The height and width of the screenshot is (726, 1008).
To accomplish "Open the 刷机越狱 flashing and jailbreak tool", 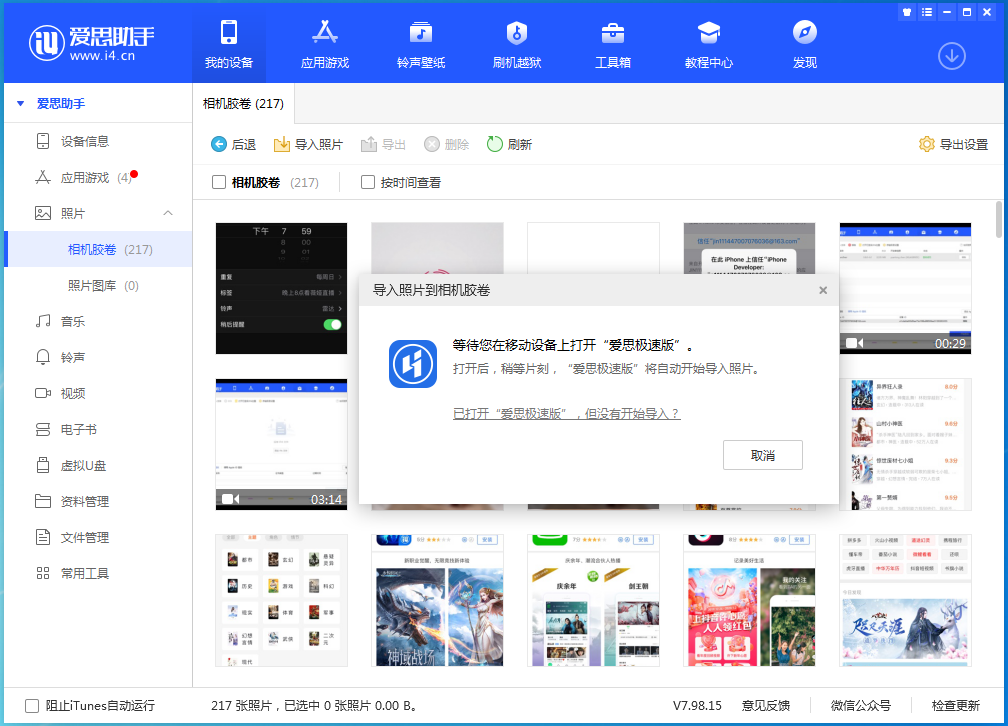I will (x=516, y=43).
